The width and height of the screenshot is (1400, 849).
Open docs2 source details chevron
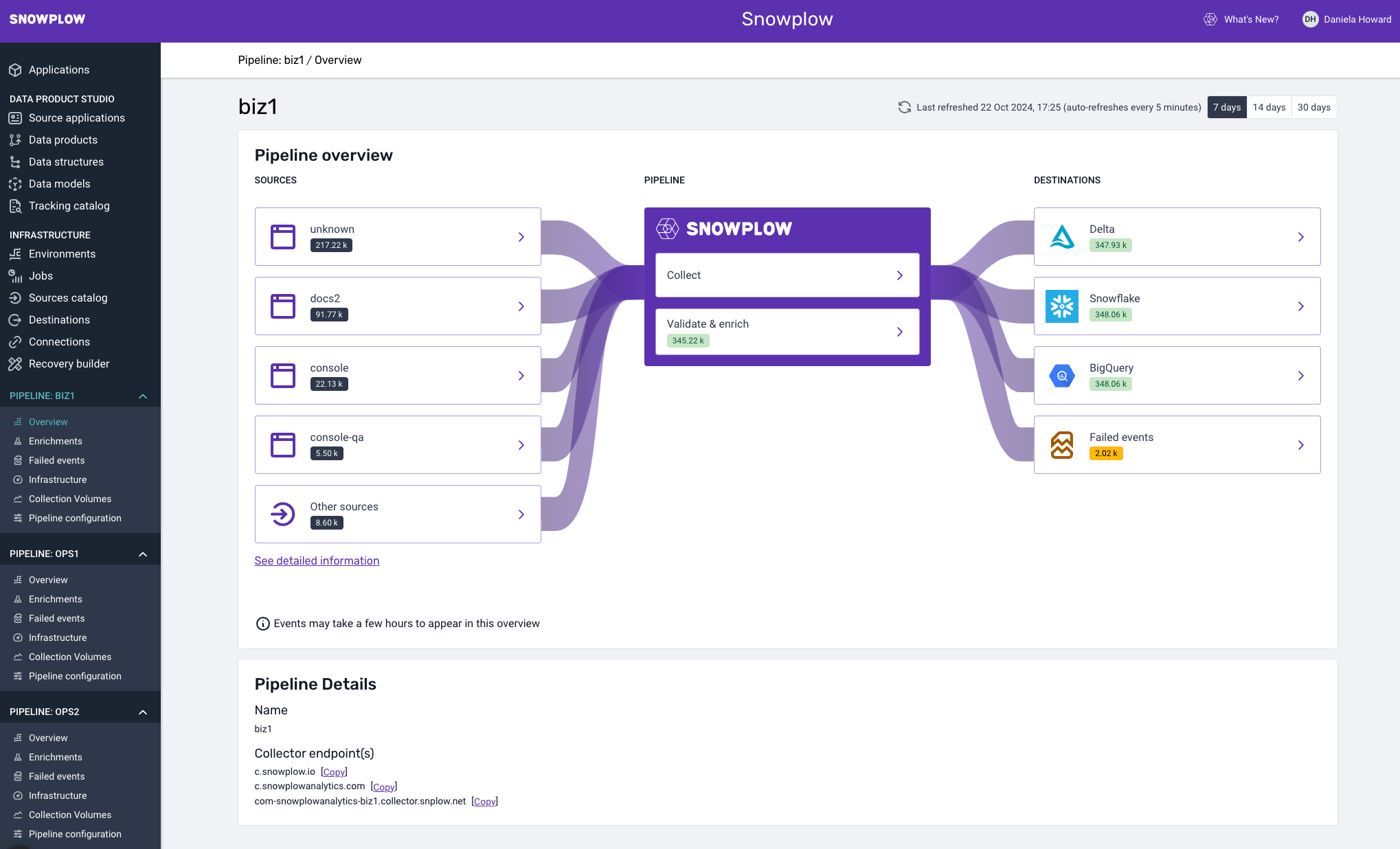pyautogui.click(x=521, y=306)
